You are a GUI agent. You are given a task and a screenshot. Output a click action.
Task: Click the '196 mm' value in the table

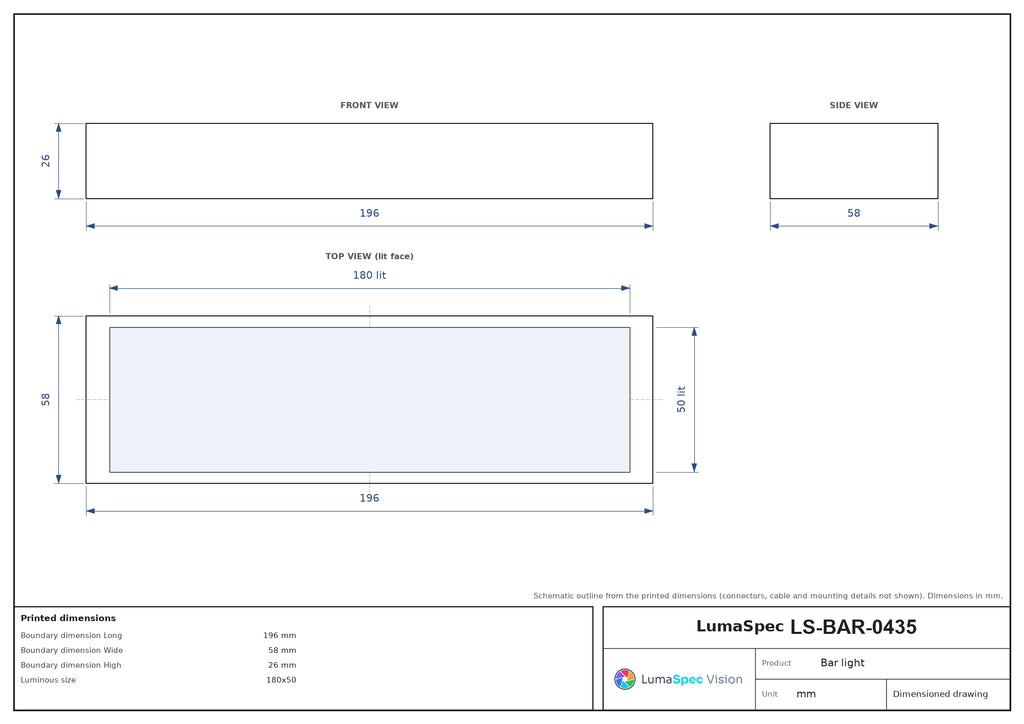coord(280,635)
